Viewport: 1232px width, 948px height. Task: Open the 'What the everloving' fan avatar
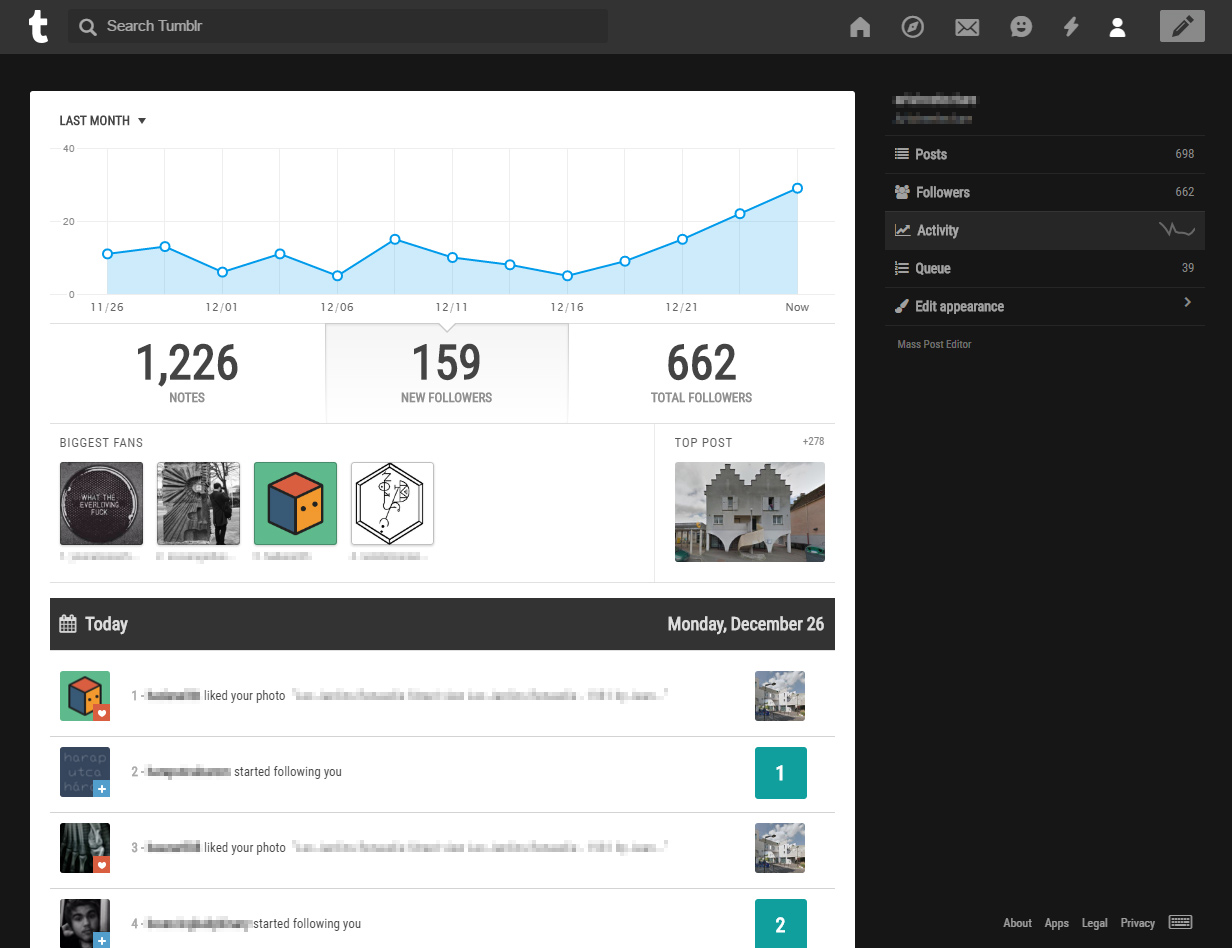click(x=101, y=503)
